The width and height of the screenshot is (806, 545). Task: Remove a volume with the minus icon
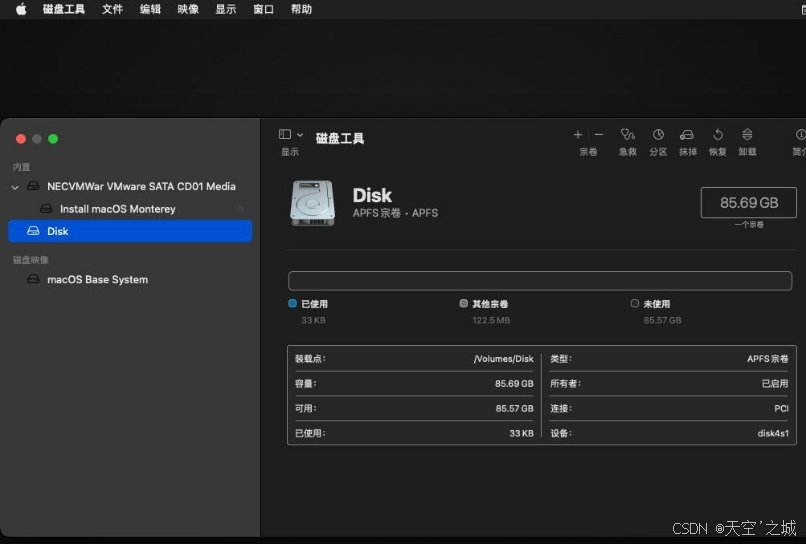(599, 135)
